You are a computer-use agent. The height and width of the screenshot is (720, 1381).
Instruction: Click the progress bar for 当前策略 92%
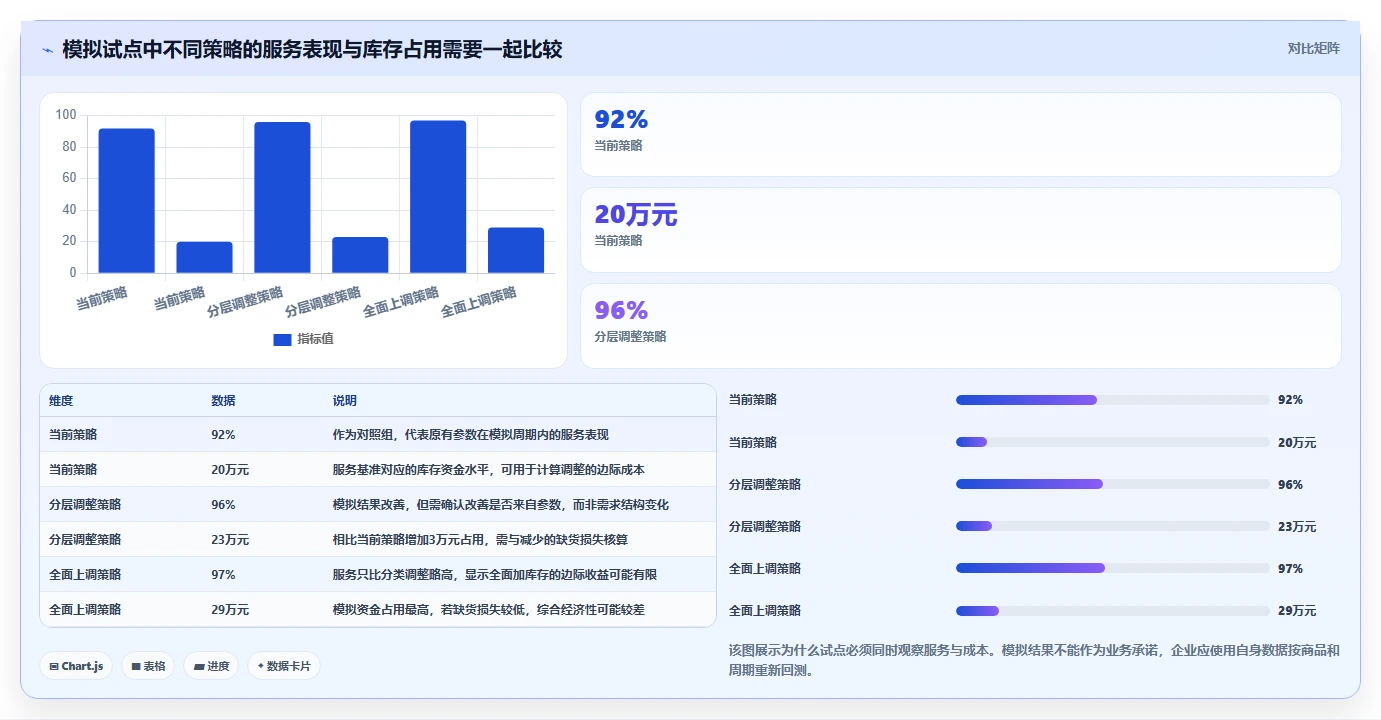tap(1112, 400)
